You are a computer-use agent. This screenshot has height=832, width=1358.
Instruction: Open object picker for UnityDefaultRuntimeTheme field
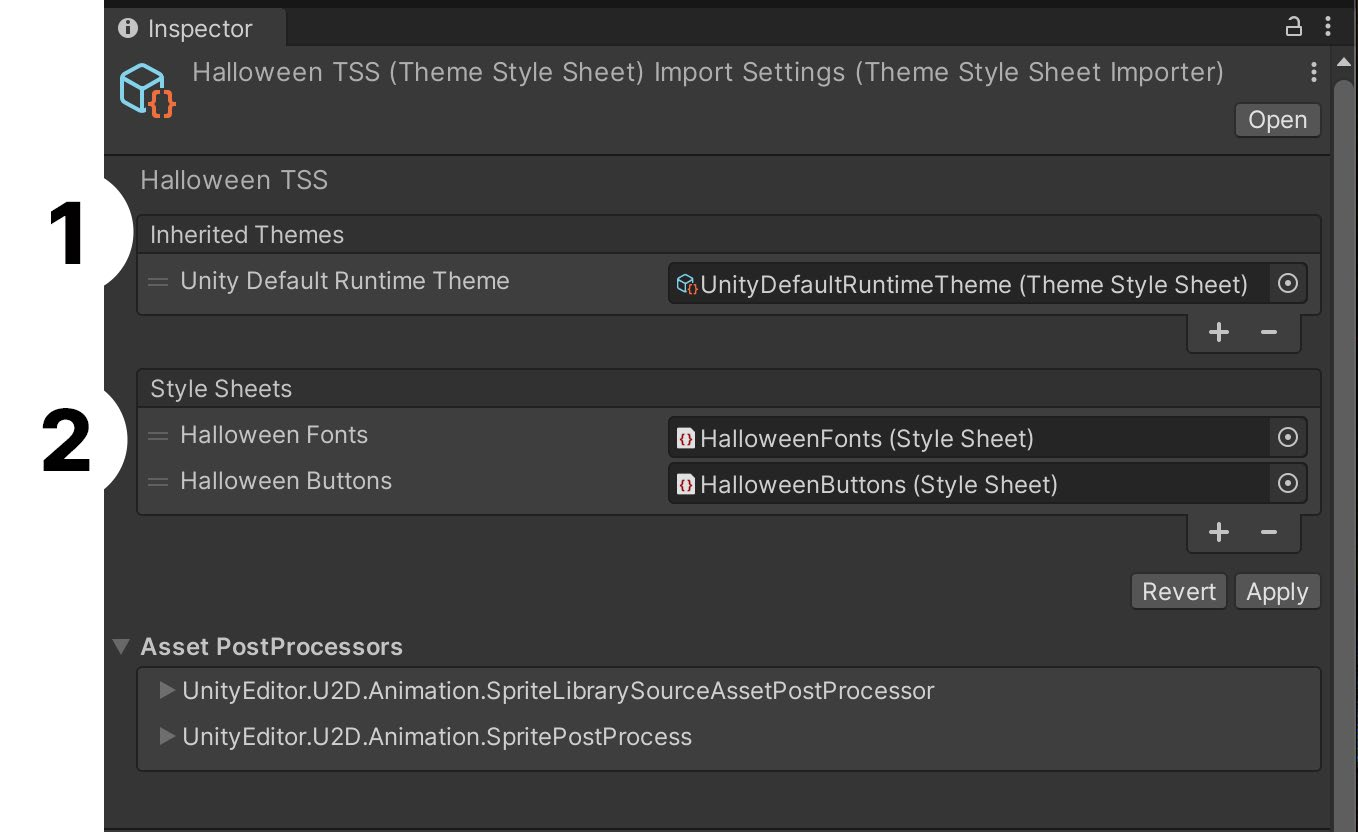point(1288,285)
